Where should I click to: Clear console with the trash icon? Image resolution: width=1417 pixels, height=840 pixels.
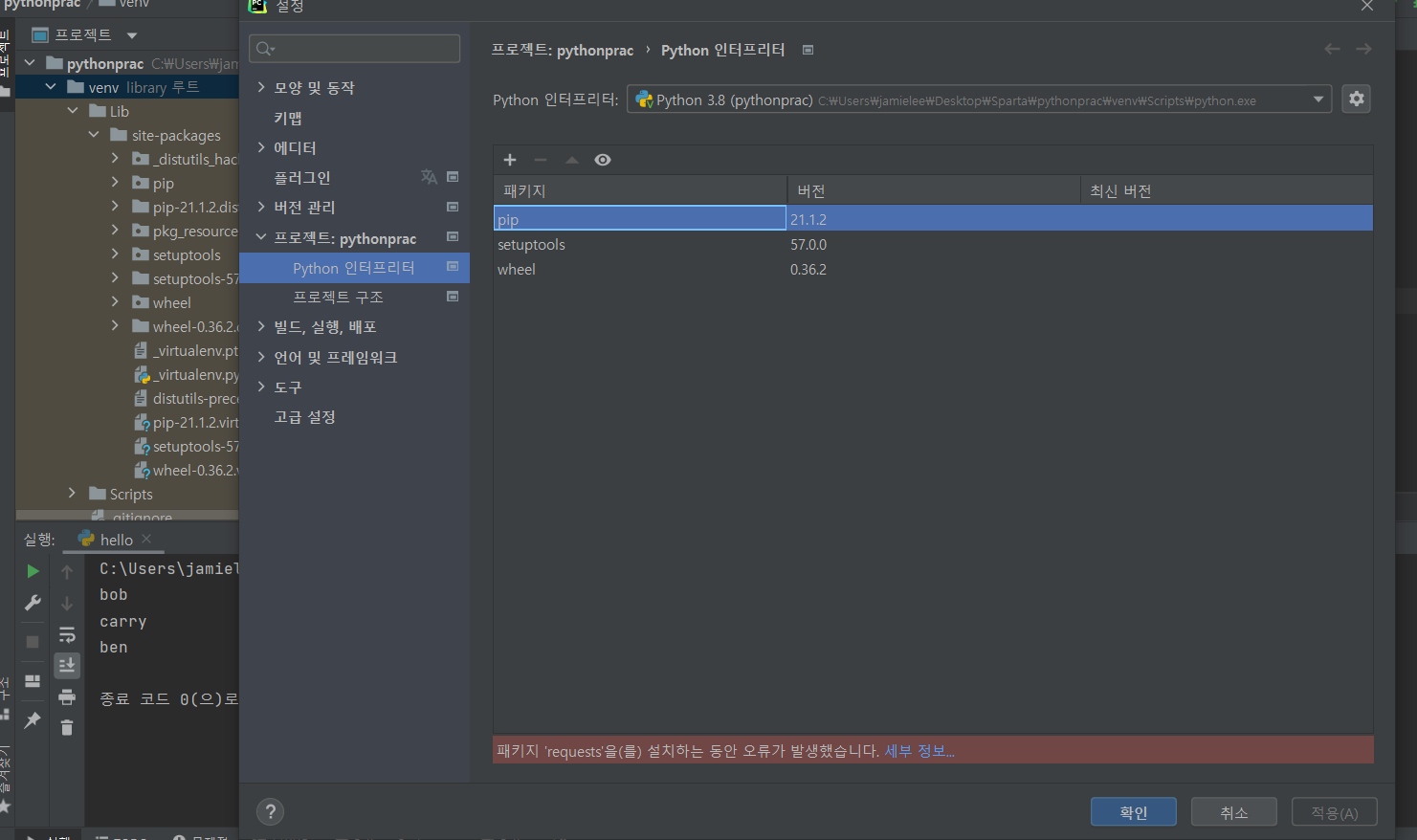67,728
